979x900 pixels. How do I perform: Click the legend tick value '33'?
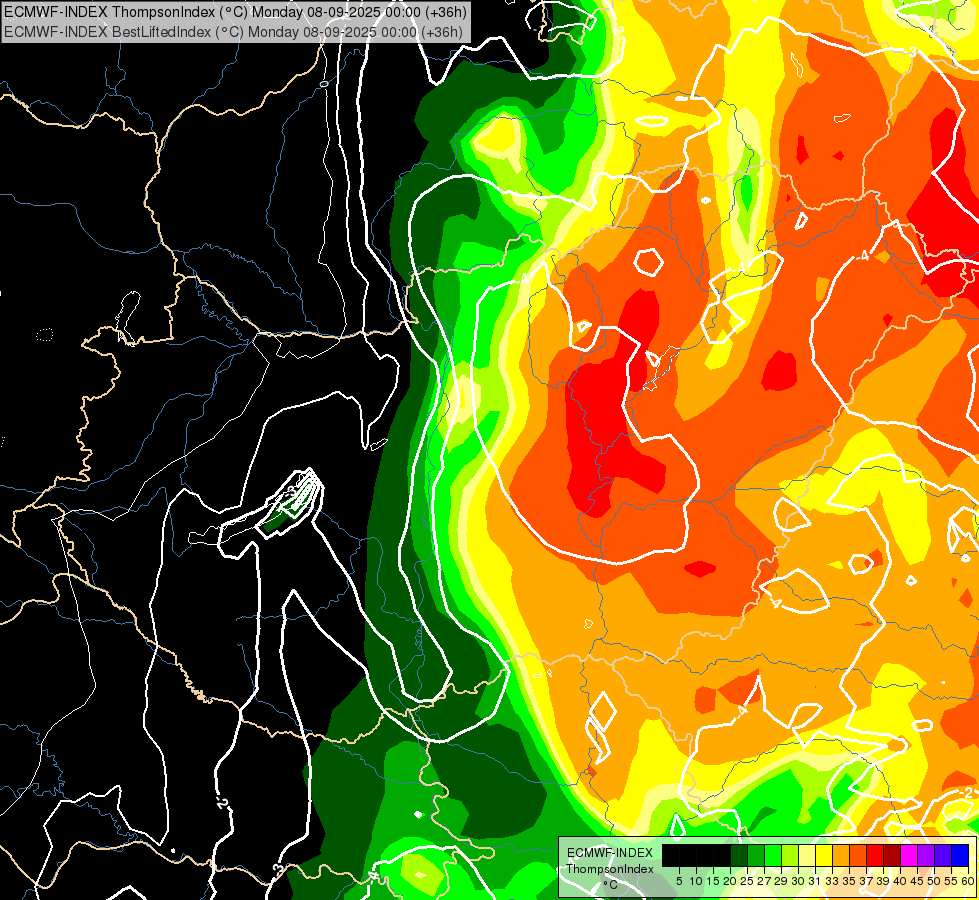coord(832,881)
